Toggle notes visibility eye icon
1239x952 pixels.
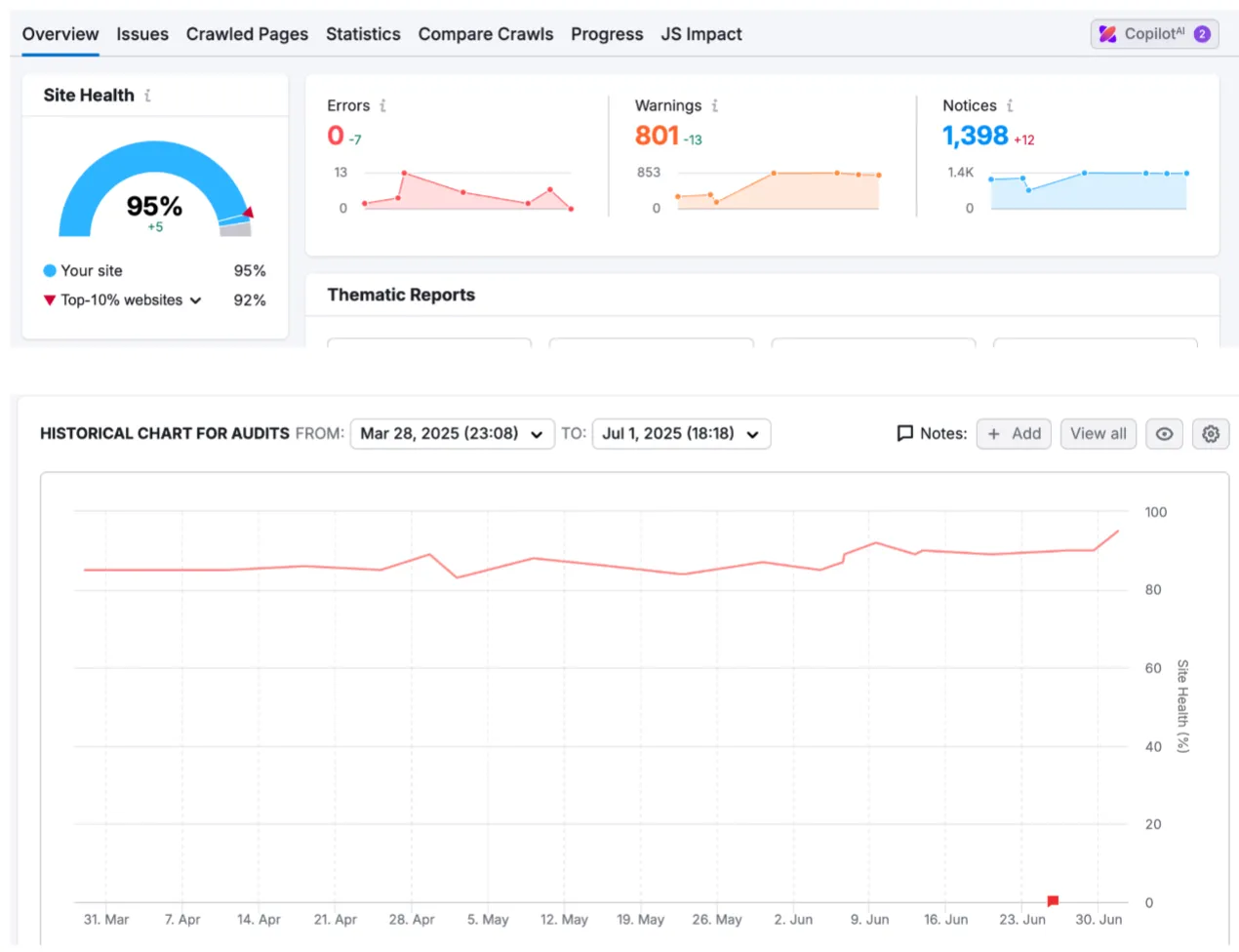click(1164, 434)
